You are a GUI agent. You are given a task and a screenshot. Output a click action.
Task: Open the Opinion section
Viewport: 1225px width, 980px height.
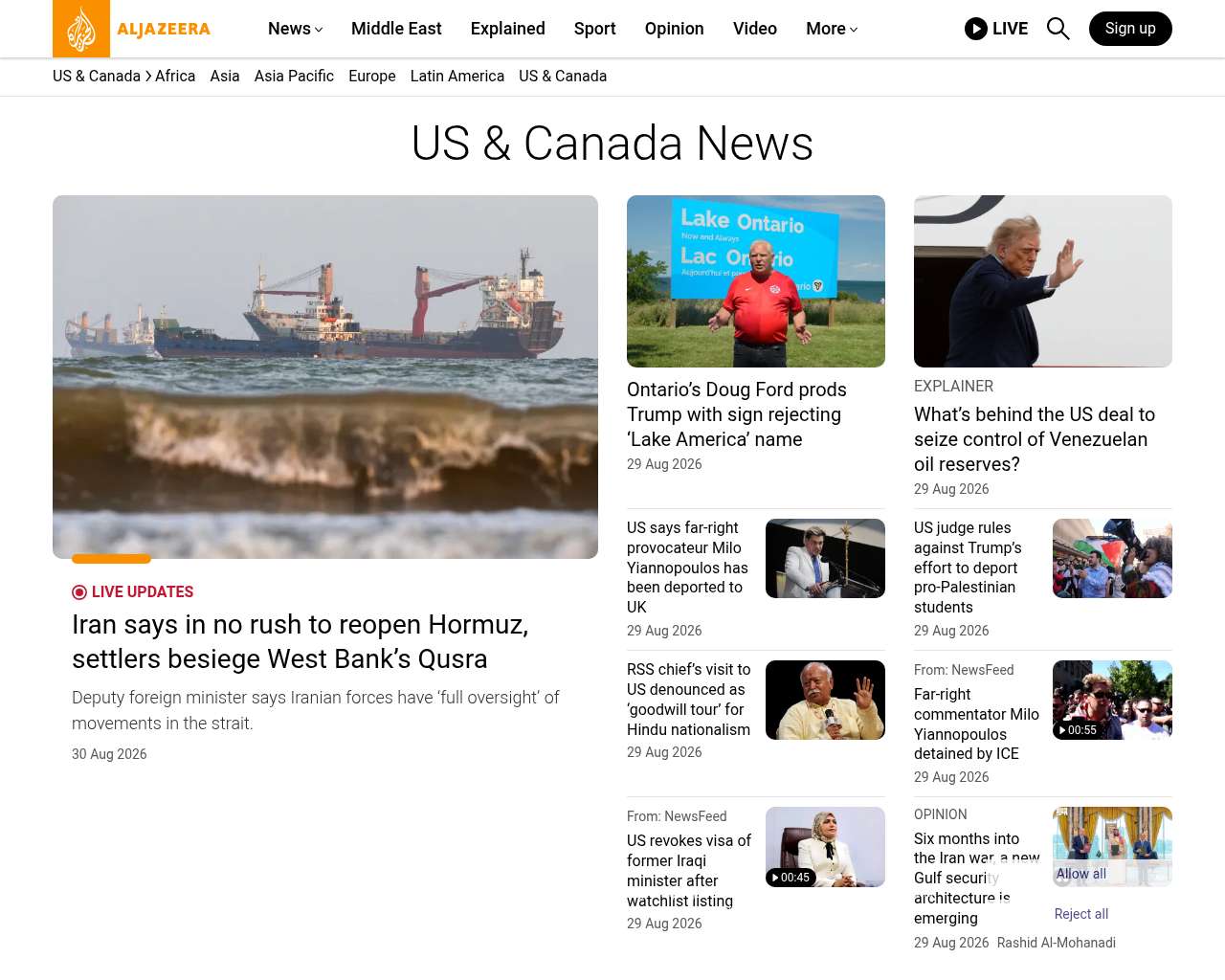(x=675, y=29)
